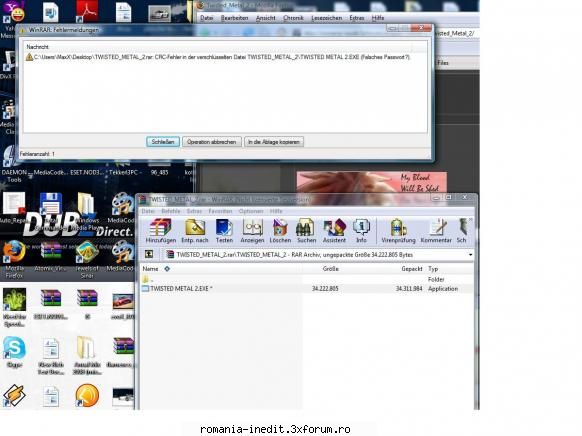
Task: Open the Lesezeichen menu in Firefox
Action: [327, 18]
